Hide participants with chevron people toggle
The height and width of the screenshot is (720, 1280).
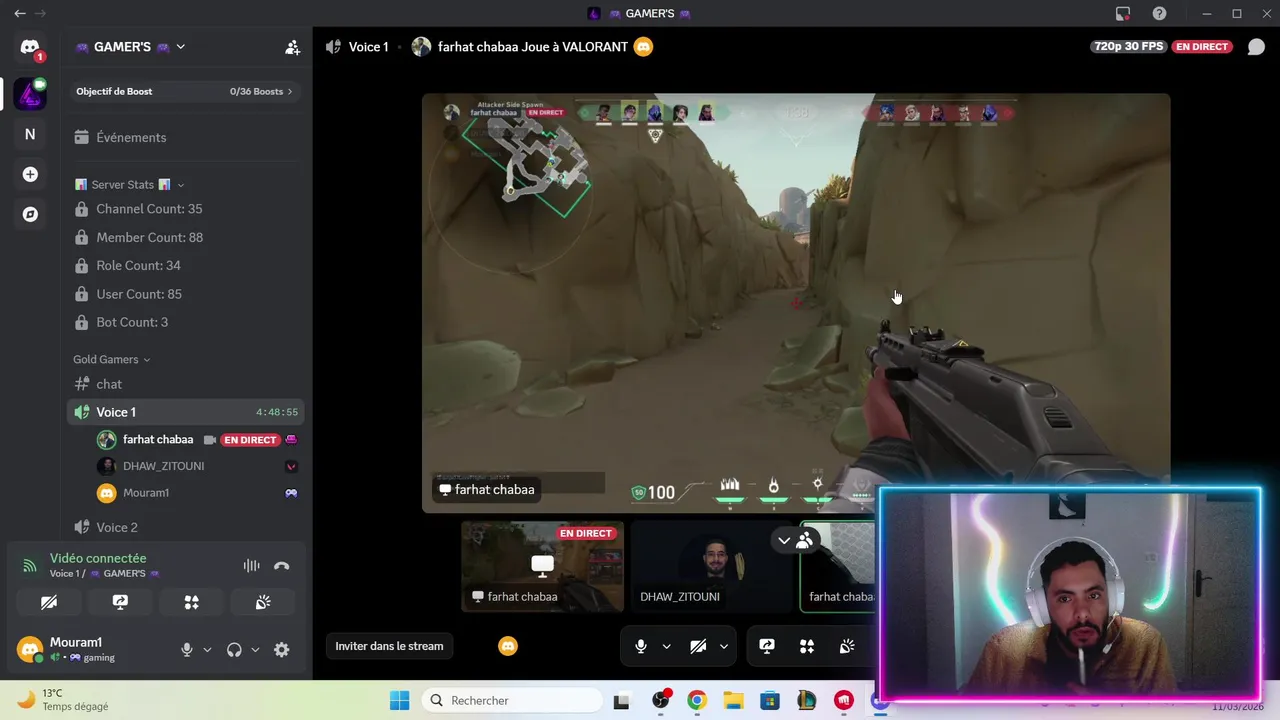coord(795,540)
